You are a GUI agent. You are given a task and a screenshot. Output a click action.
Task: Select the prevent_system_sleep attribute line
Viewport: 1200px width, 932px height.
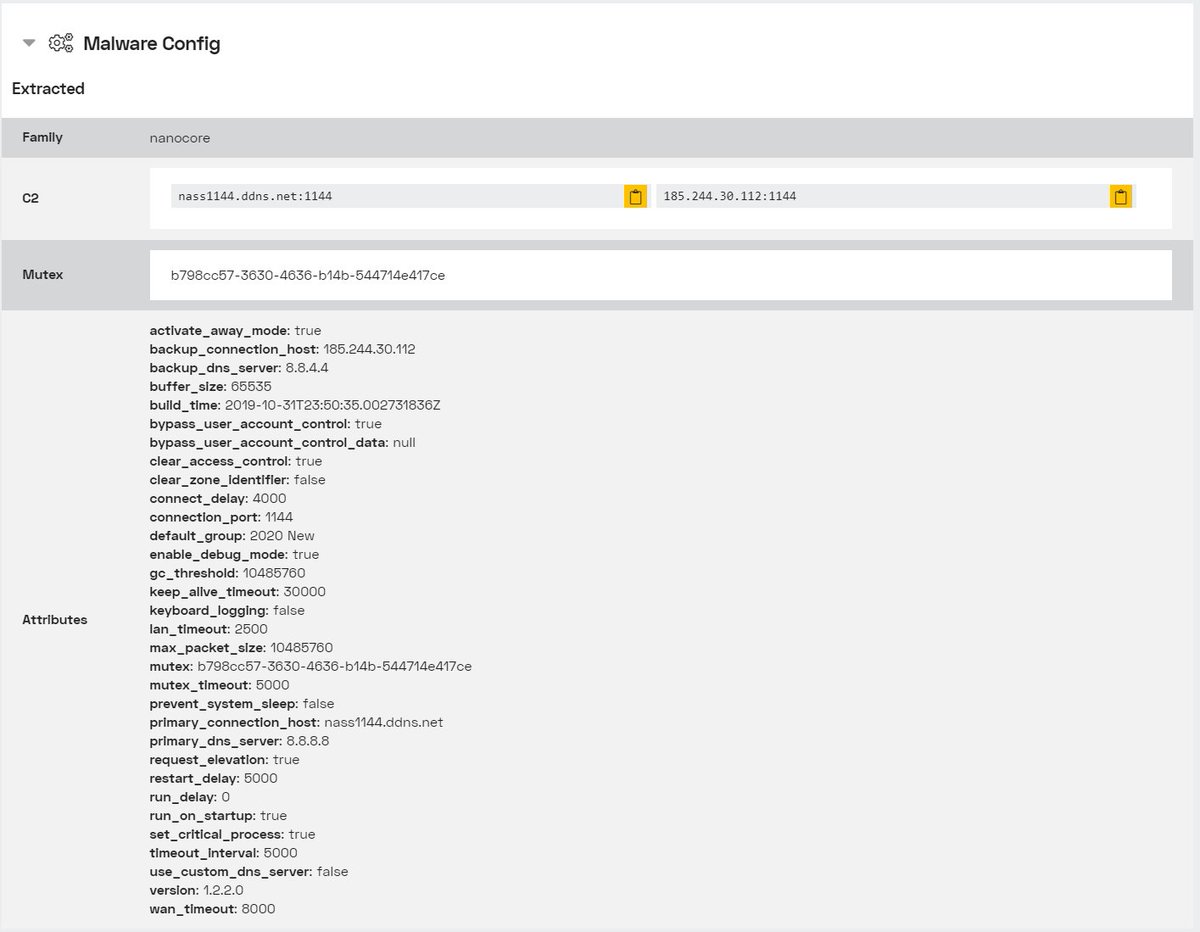tap(242, 704)
